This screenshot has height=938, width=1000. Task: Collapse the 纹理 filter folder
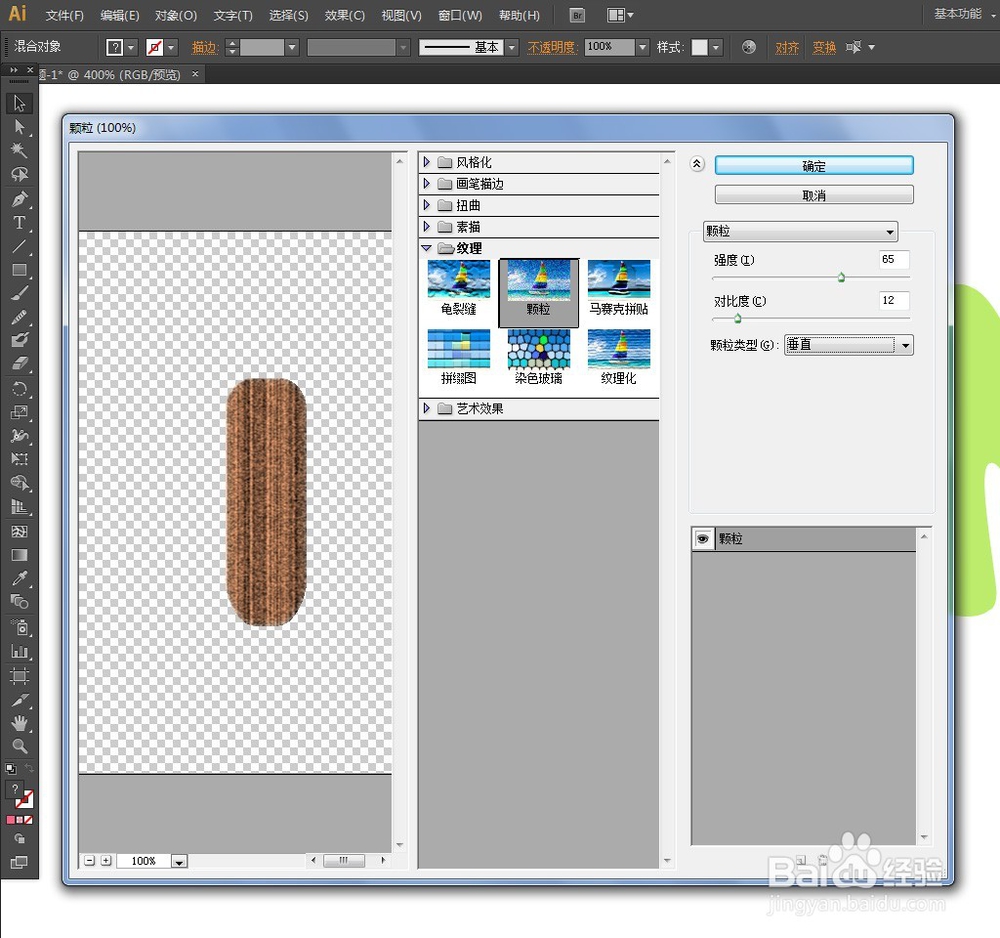427,248
